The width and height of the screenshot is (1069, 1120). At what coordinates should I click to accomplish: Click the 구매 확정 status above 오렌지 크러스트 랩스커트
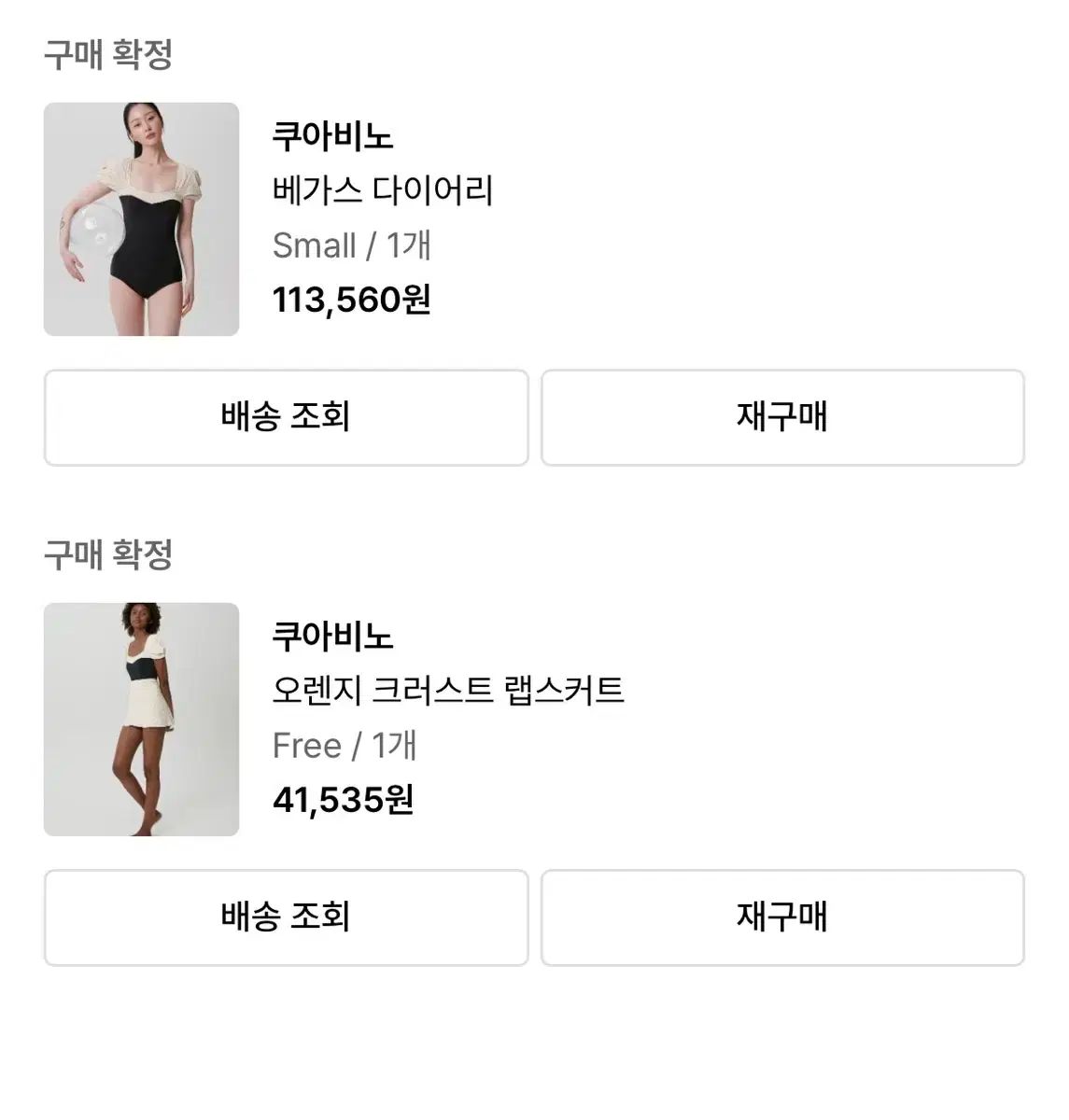pyautogui.click(x=108, y=554)
